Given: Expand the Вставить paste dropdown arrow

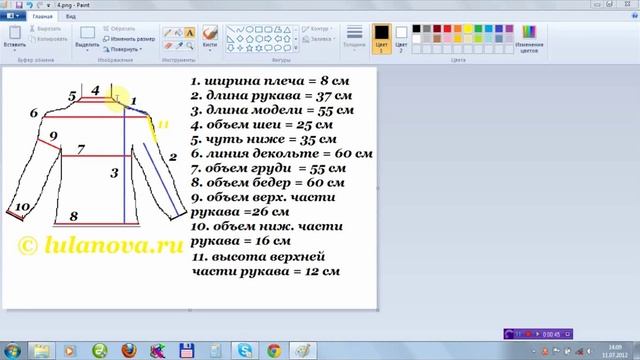Looking at the screenshot, I should (x=15, y=50).
